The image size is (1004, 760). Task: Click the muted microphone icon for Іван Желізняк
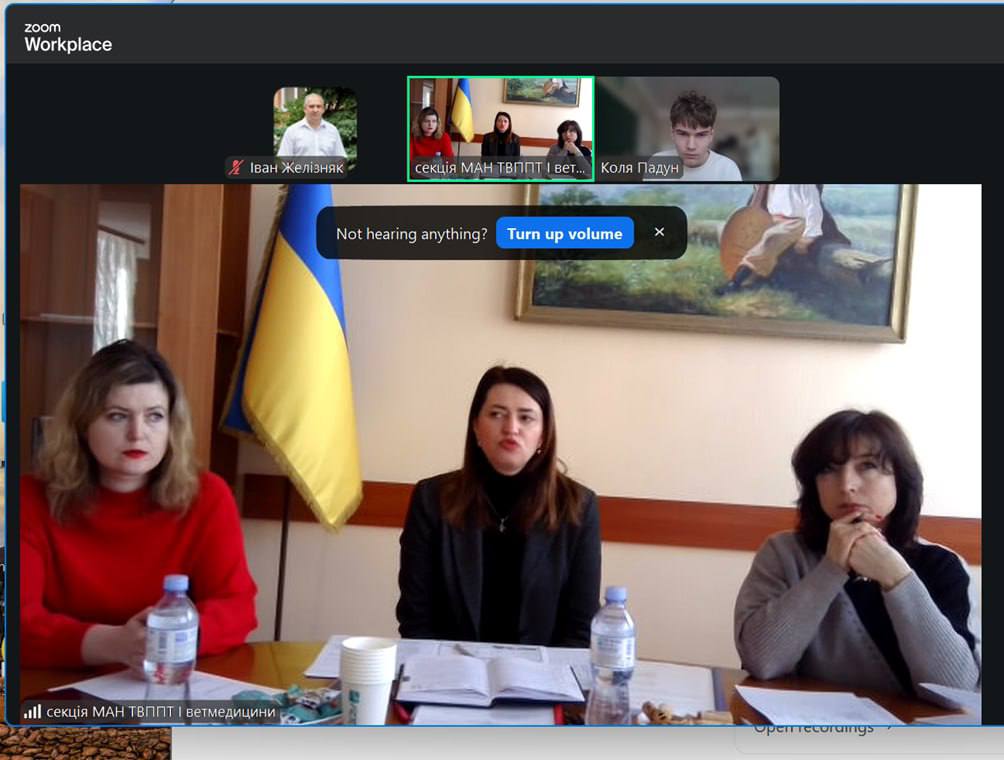237,168
